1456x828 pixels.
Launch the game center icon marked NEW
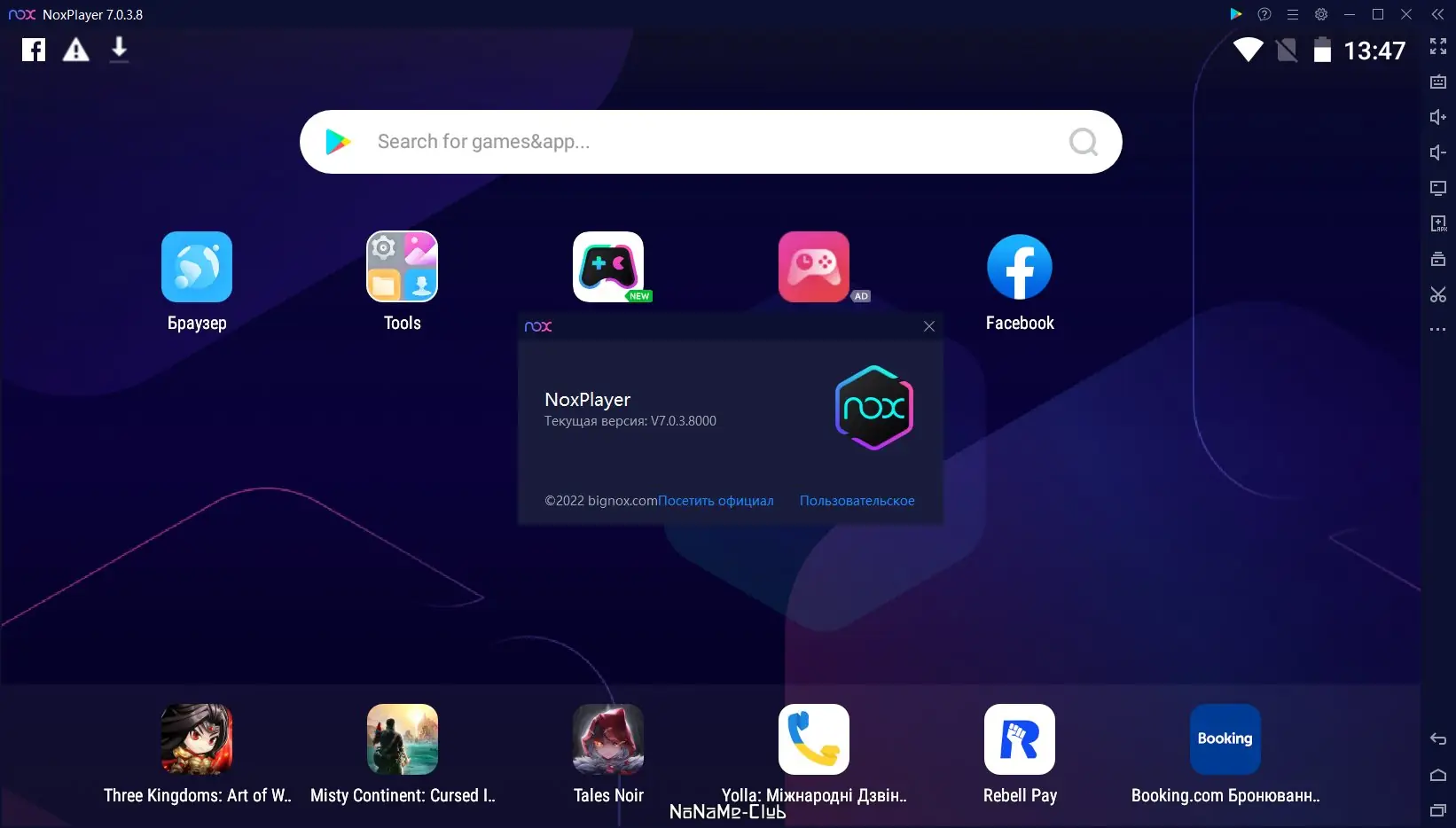[x=608, y=267]
